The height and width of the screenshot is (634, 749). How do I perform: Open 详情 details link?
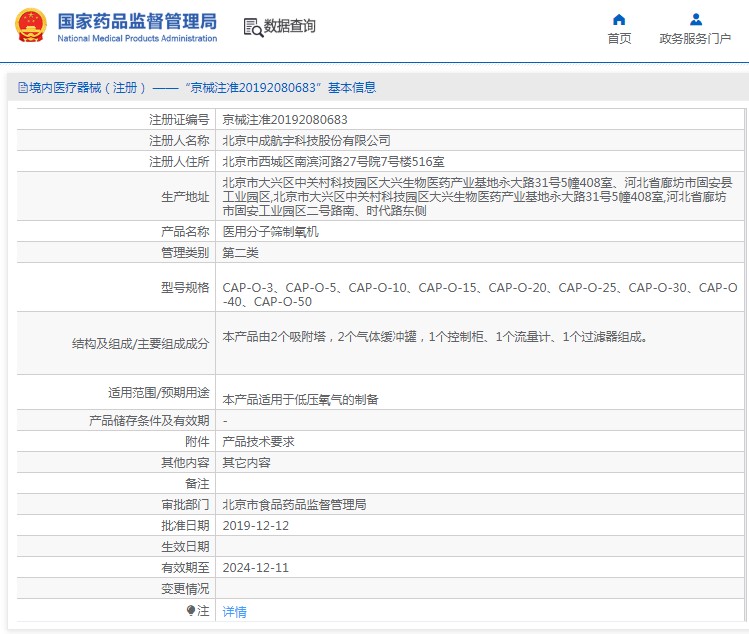point(235,612)
